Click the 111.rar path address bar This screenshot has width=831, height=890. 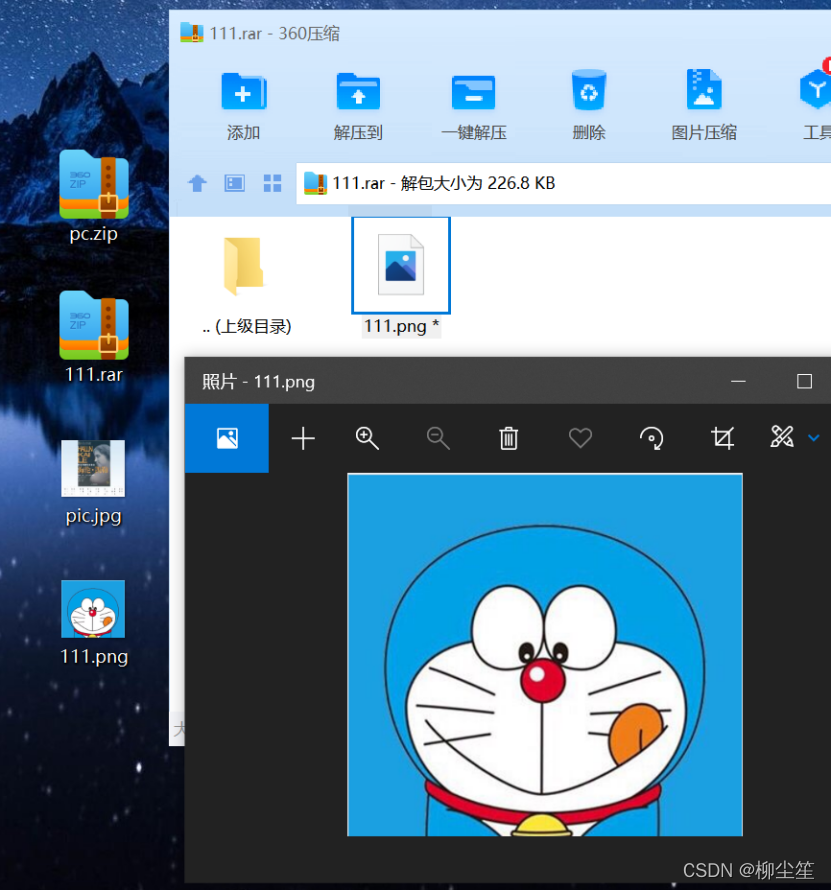point(563,183)
